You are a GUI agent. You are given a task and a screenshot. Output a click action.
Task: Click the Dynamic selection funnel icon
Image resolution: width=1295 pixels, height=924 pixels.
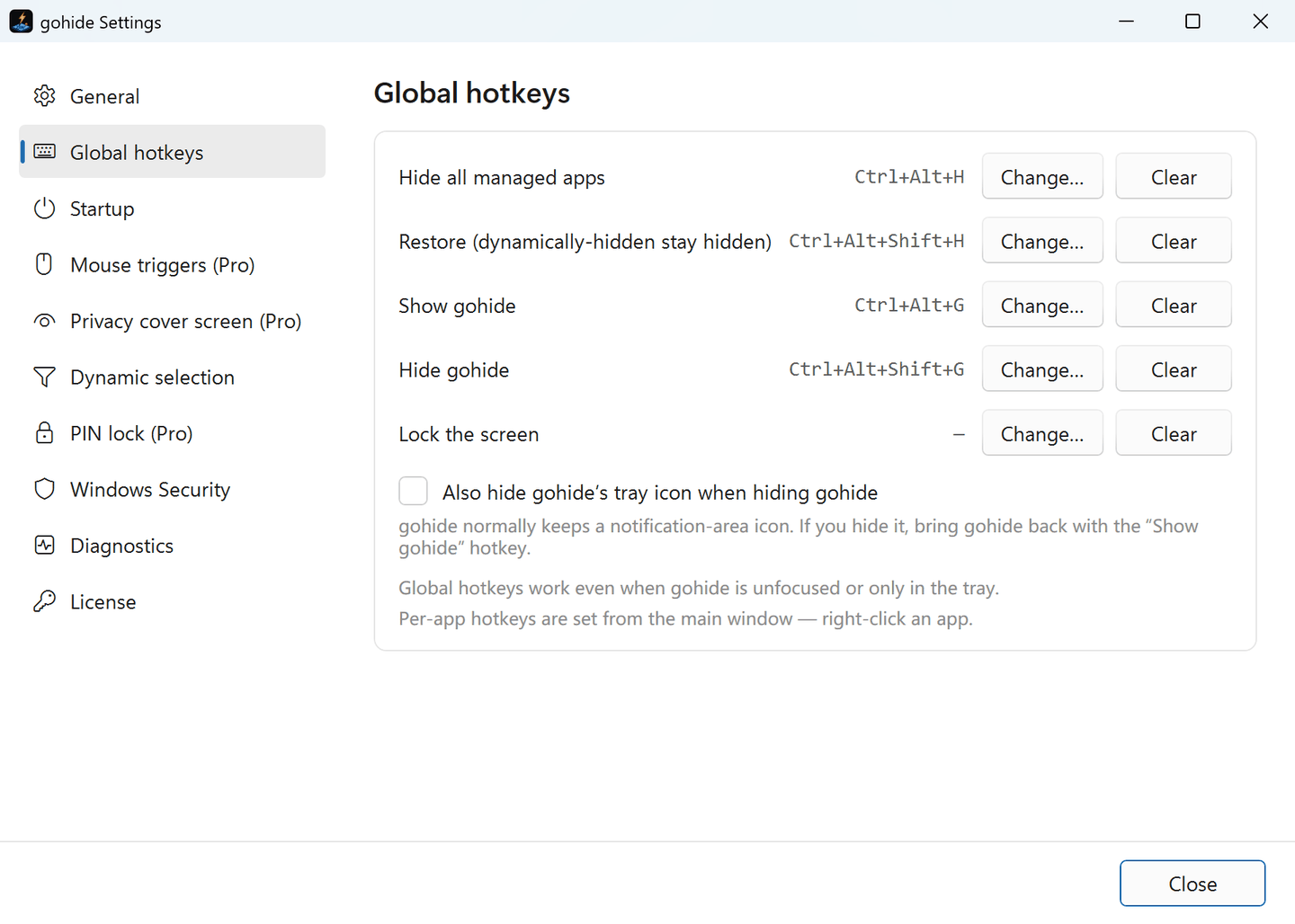pos(44,377)
